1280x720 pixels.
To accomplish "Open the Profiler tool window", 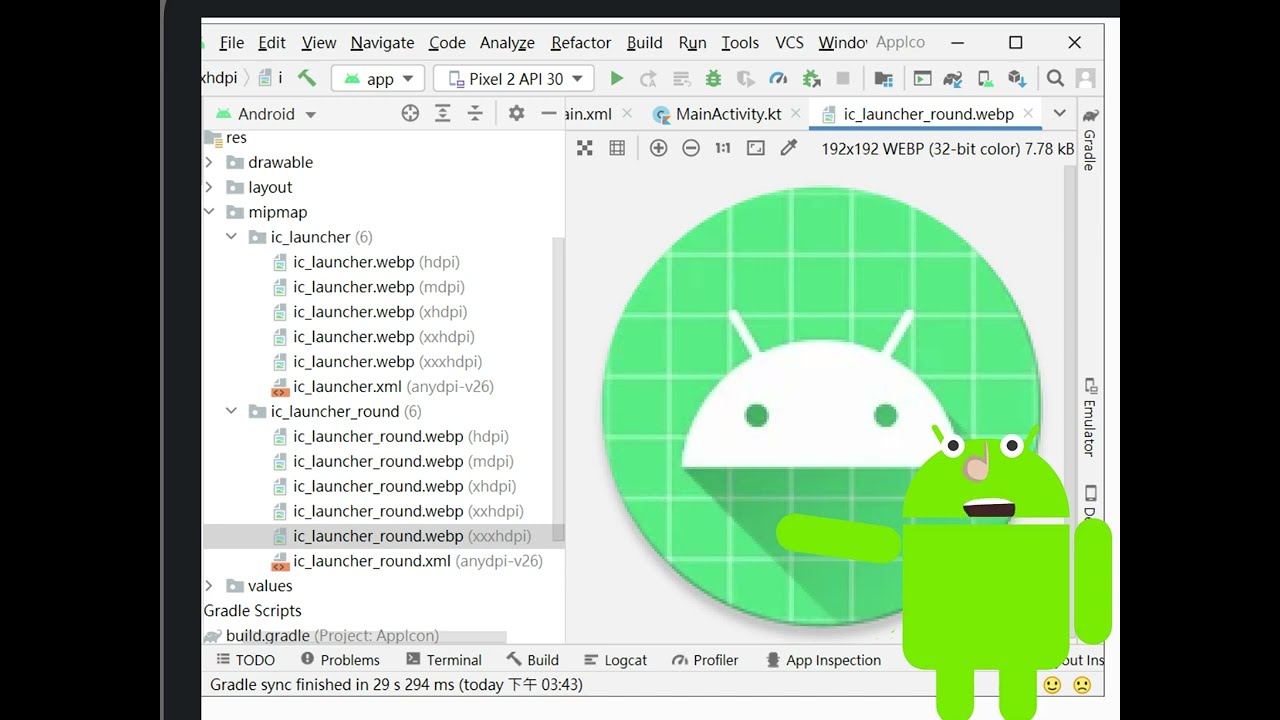I will pyautogui.click(x=705, y=660).
